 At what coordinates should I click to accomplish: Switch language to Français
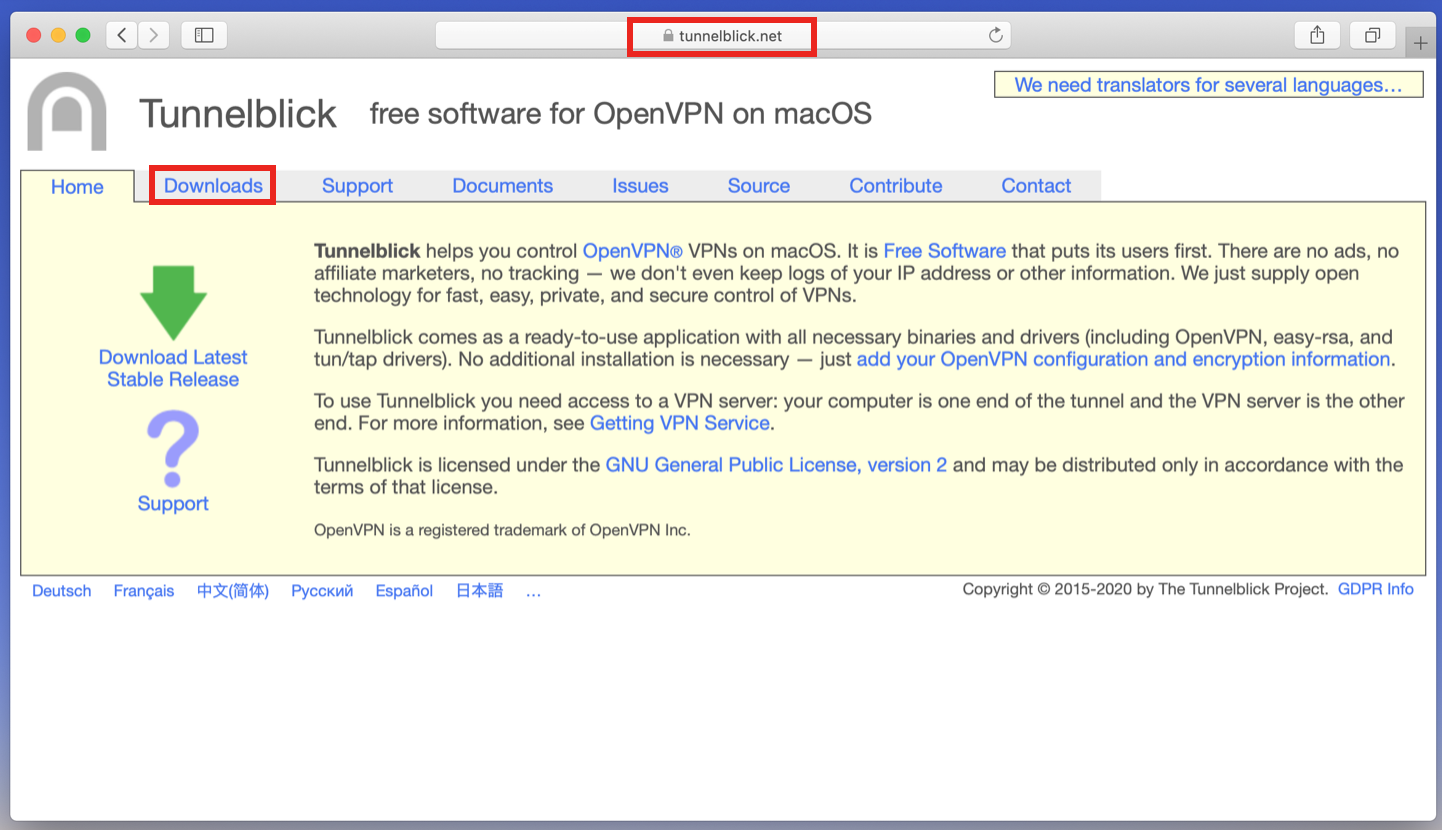144,591
